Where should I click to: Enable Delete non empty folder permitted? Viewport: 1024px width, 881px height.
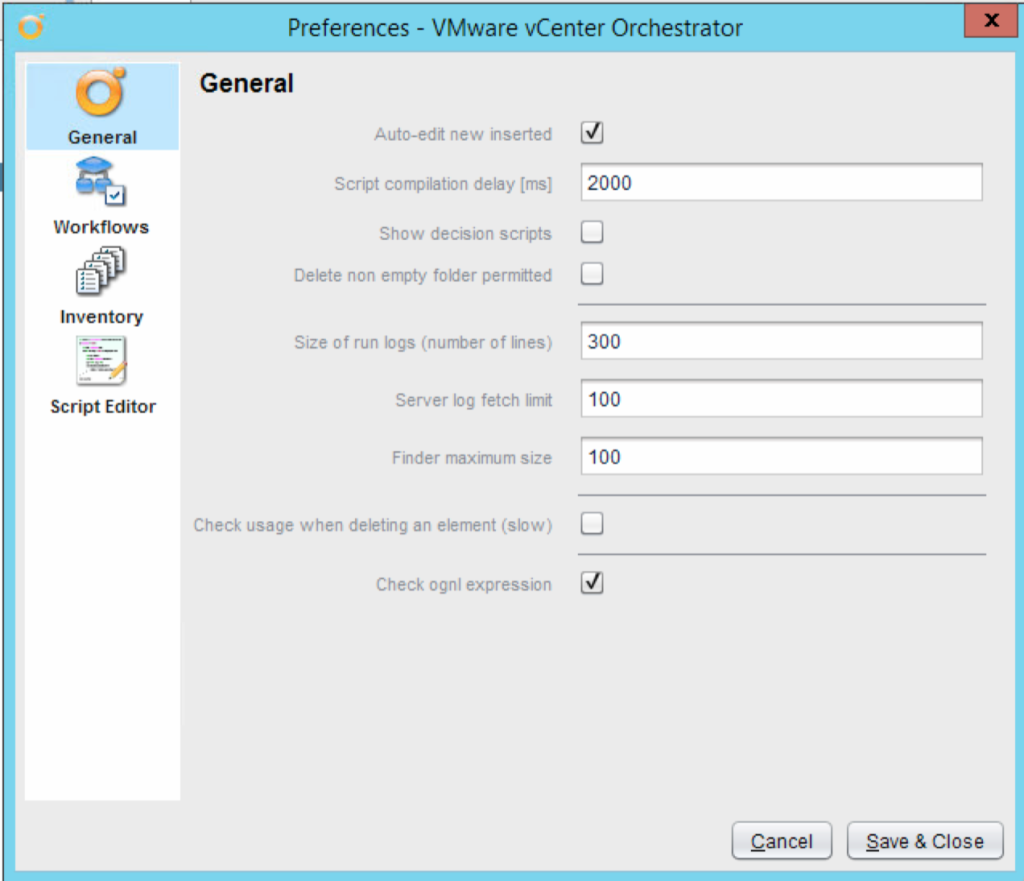pos(592,274)
